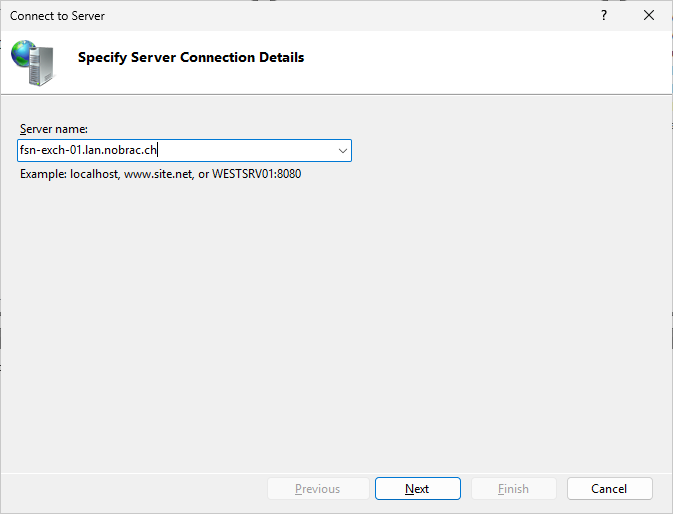Viewport: 673px width, 514px height.
Task: Close the Connect to Server dialog
Action: [x=649, y=15]
